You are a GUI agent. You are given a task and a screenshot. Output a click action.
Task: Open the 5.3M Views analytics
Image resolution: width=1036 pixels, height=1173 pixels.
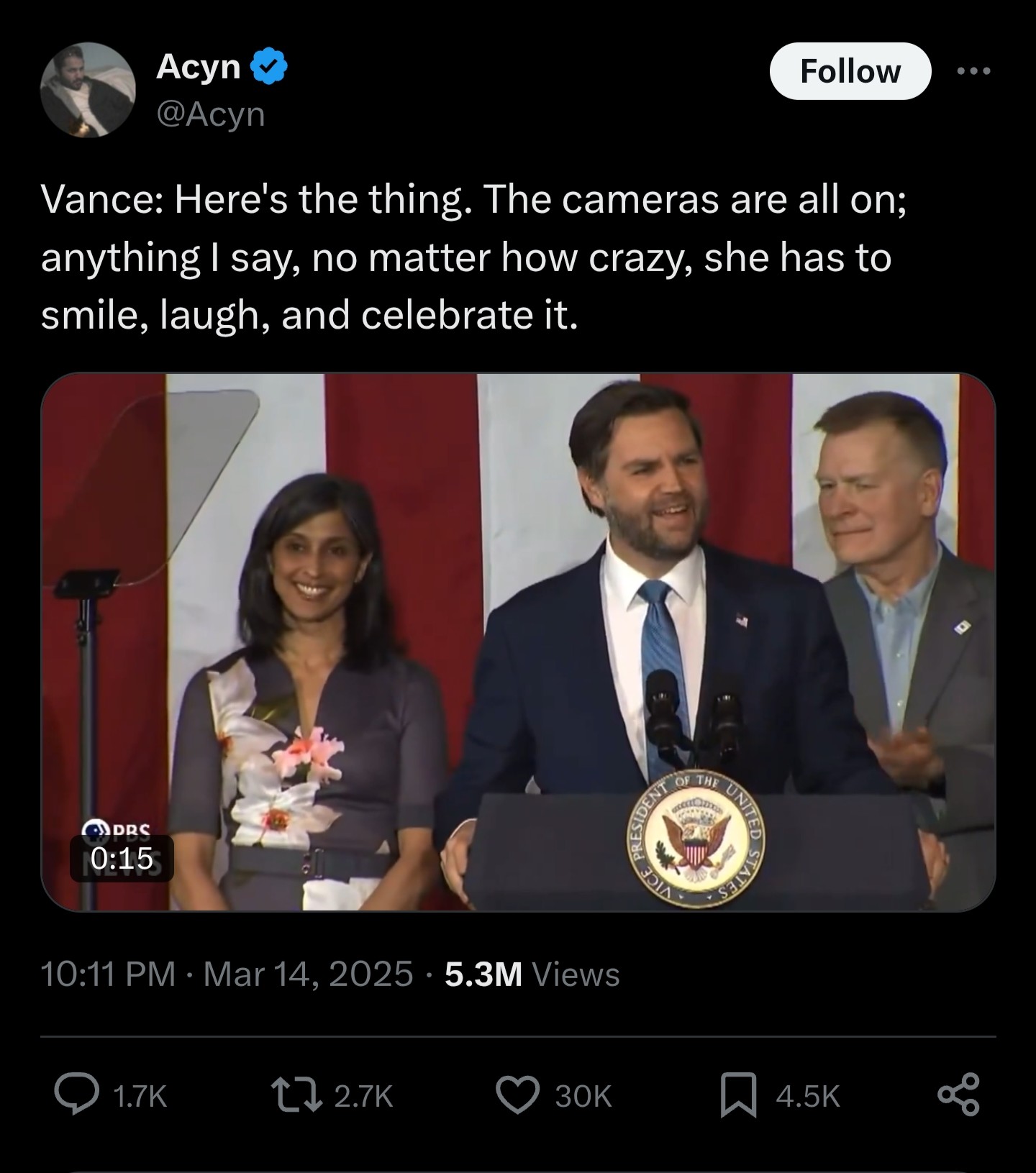click(x=532, y=975)
